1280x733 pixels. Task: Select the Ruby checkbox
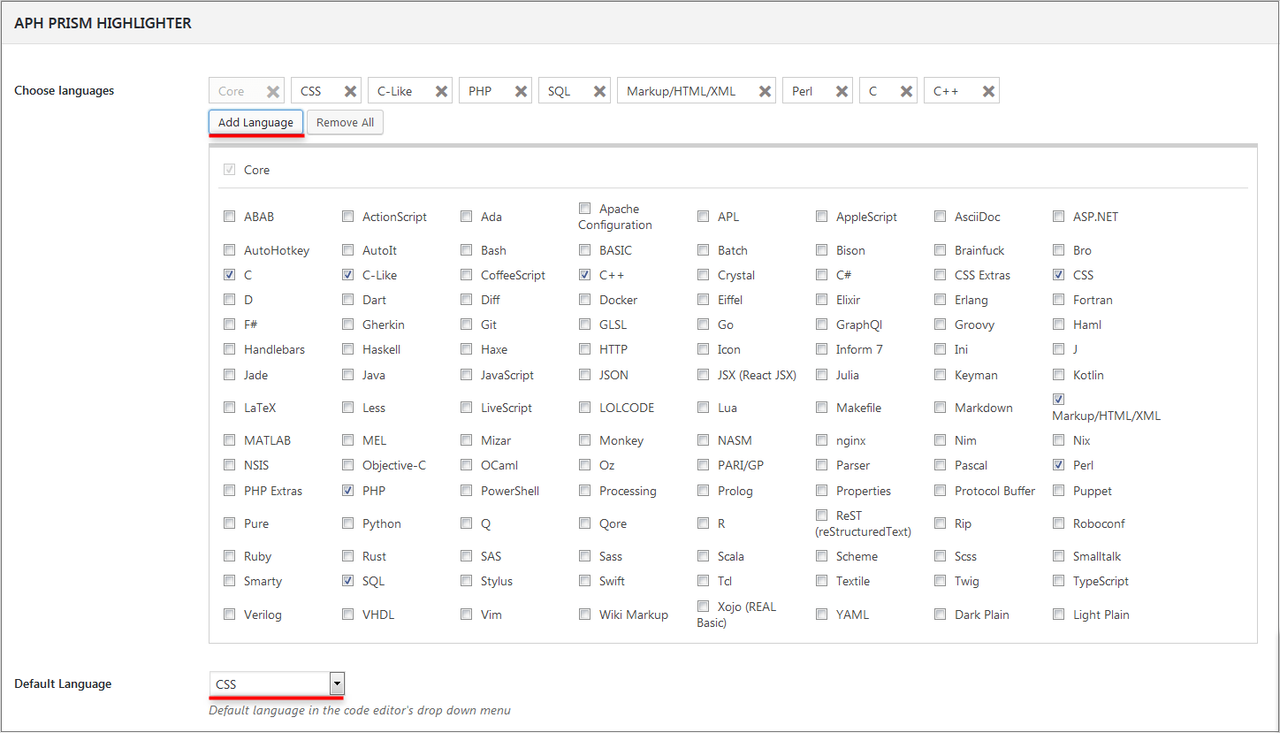[x=230, y=556]
